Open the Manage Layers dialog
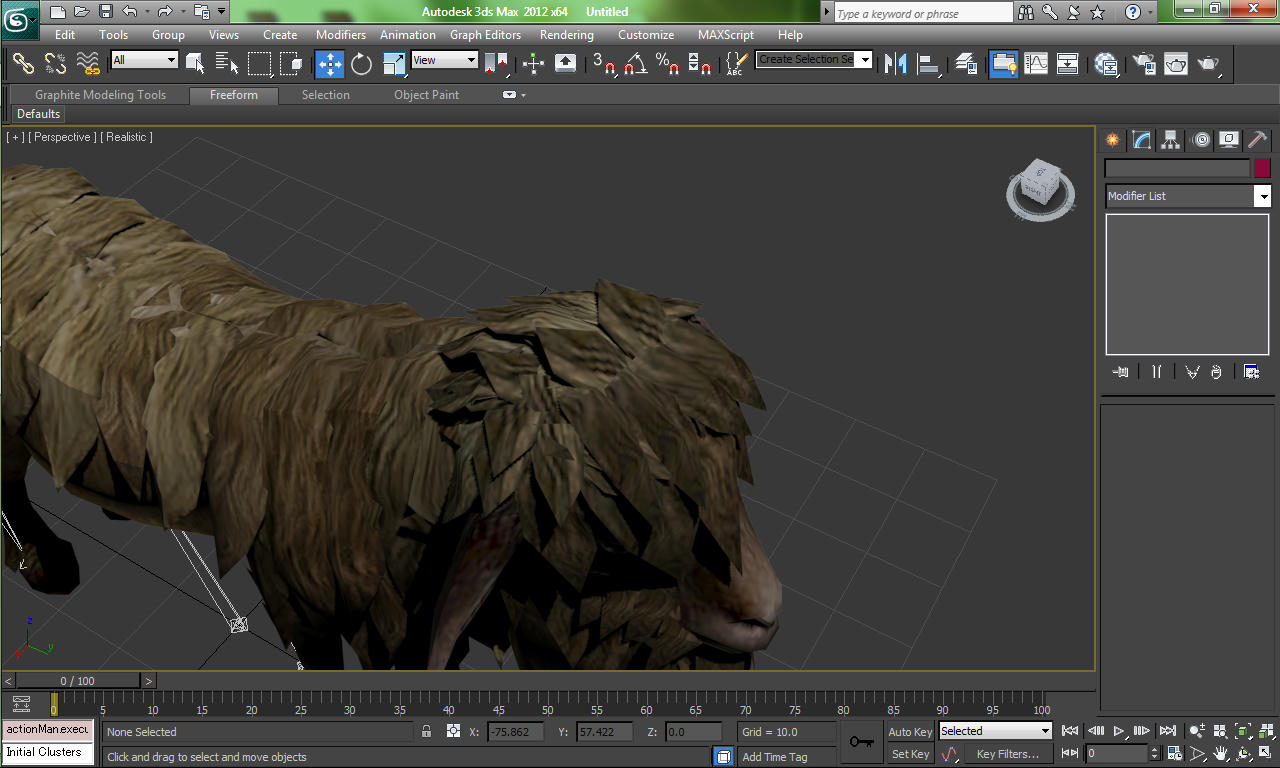The width and height of the screenshot is (1280, 768). pyautogui.click(x=966, y=63)
